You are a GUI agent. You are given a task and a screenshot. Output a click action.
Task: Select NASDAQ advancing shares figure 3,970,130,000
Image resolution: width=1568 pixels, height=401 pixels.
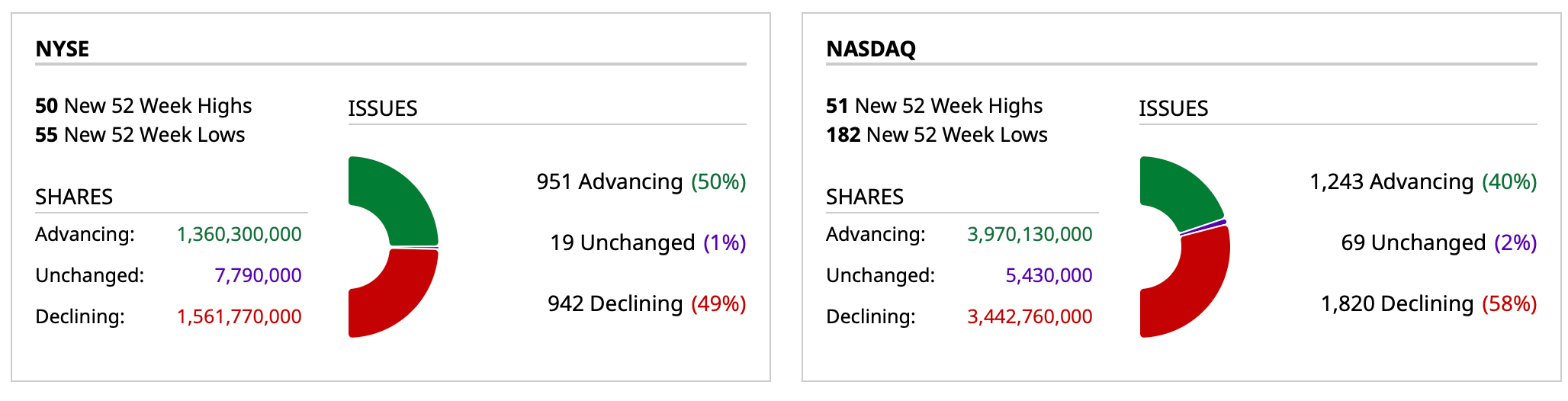click(1030, 234)
